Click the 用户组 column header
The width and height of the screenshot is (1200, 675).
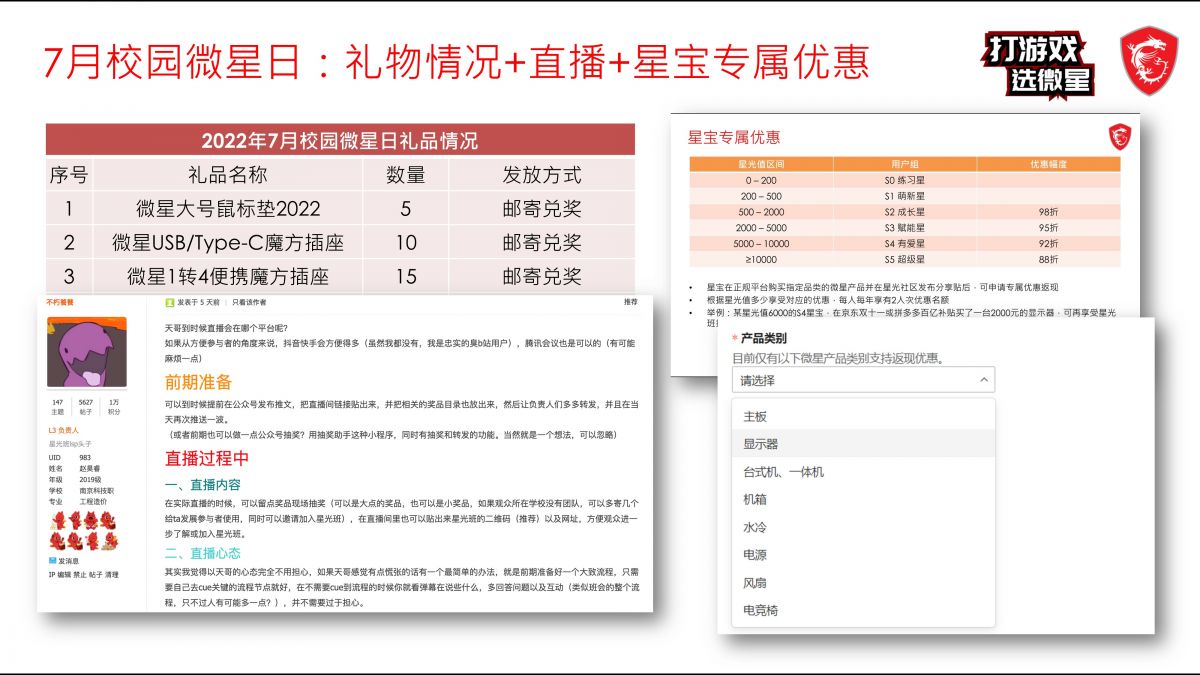pyautogui.click(x=904, y=163)
